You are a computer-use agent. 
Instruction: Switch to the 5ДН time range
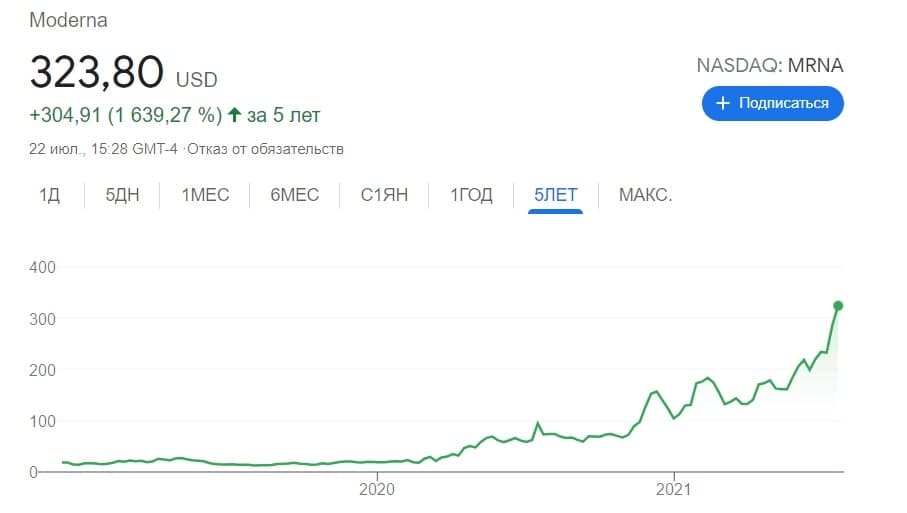122,195
